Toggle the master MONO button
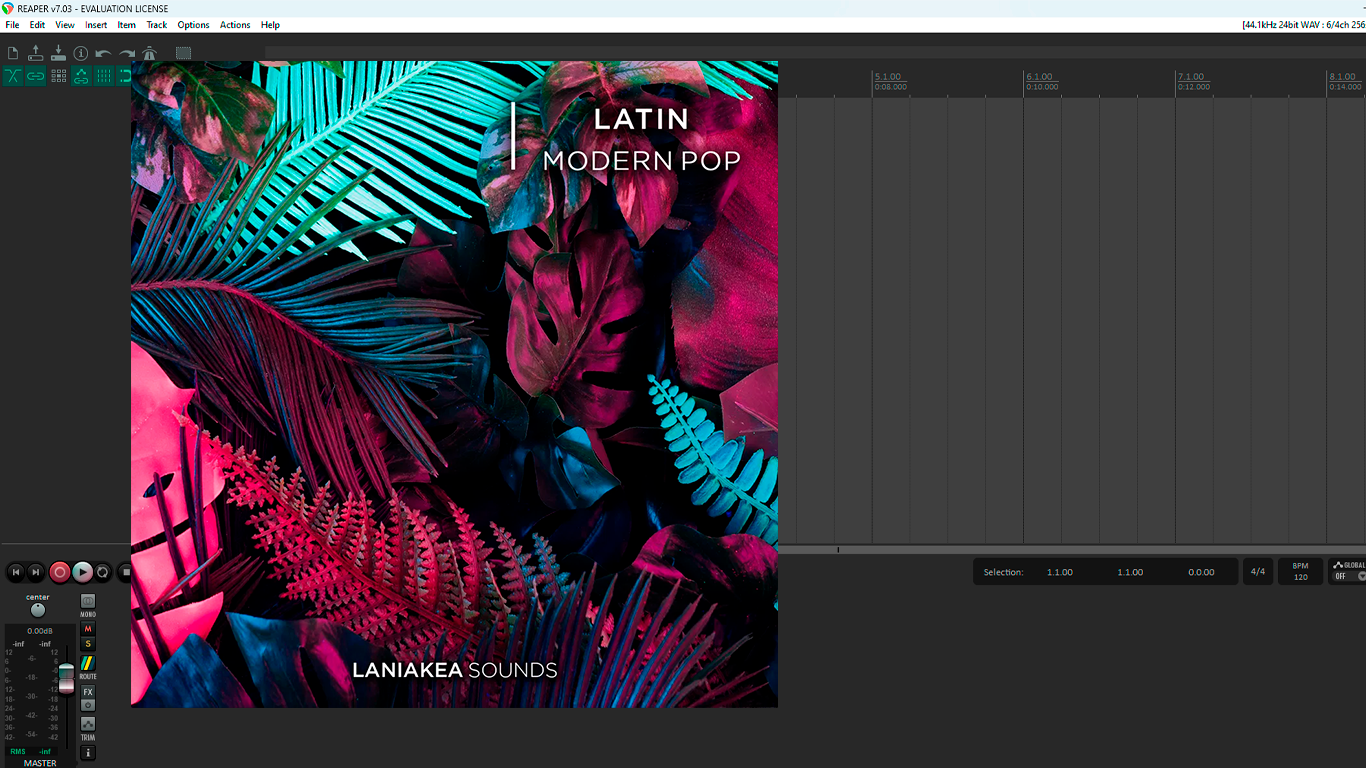 [x=88, y=601]
